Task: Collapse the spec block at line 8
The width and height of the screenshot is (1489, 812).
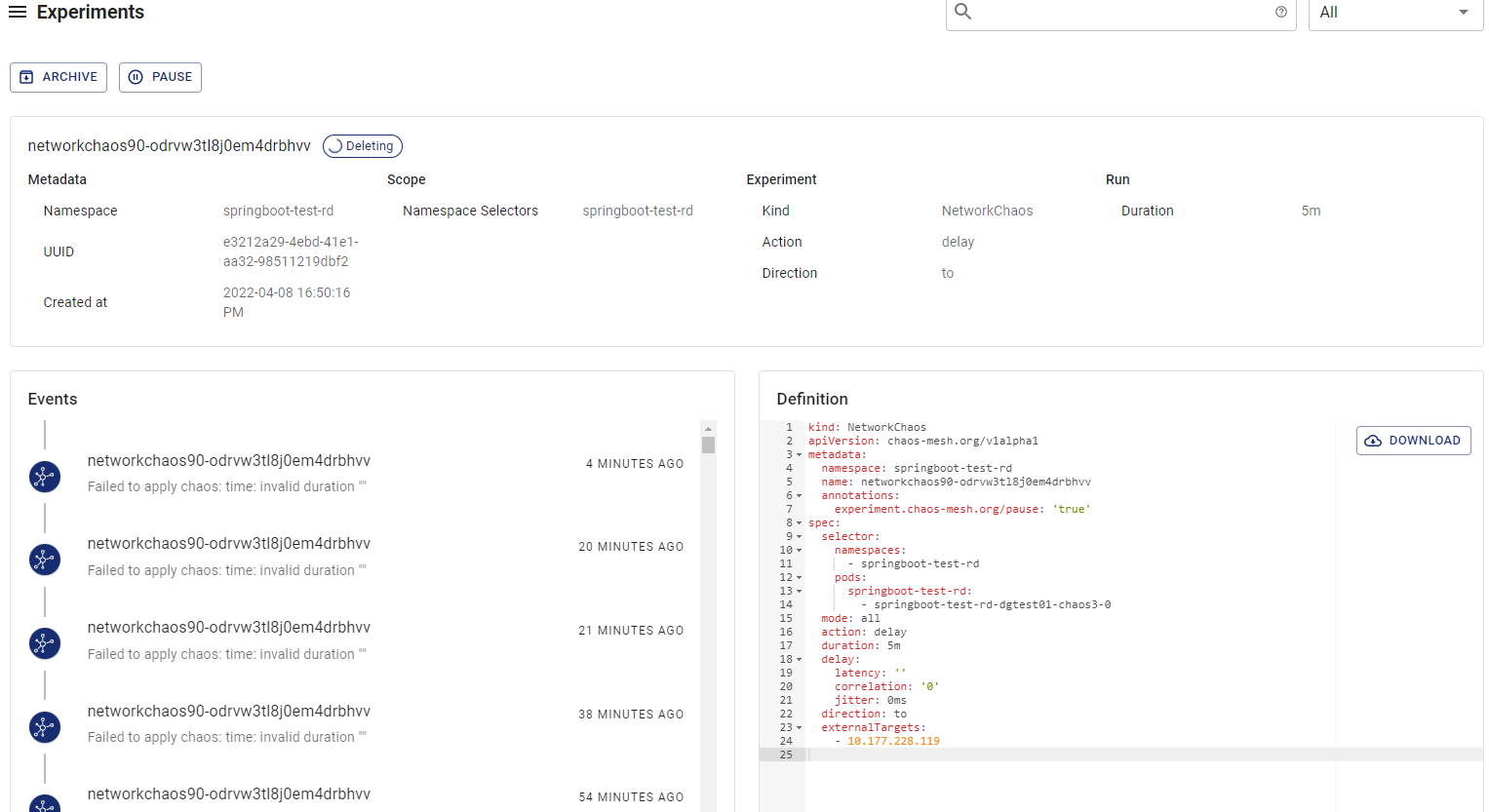Action: (798, 522)
